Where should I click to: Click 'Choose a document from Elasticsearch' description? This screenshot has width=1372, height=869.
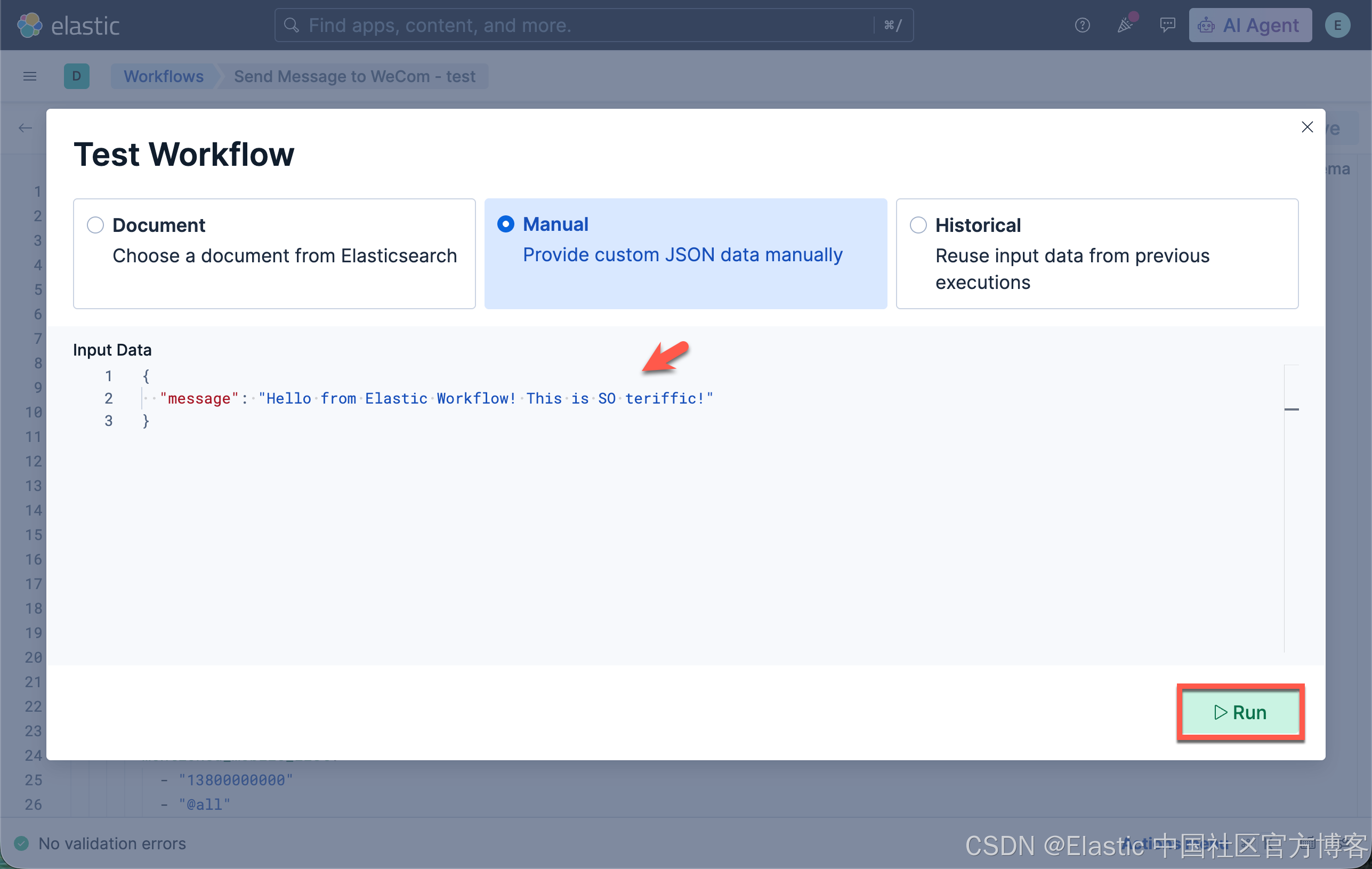click(x=284, y=256)
